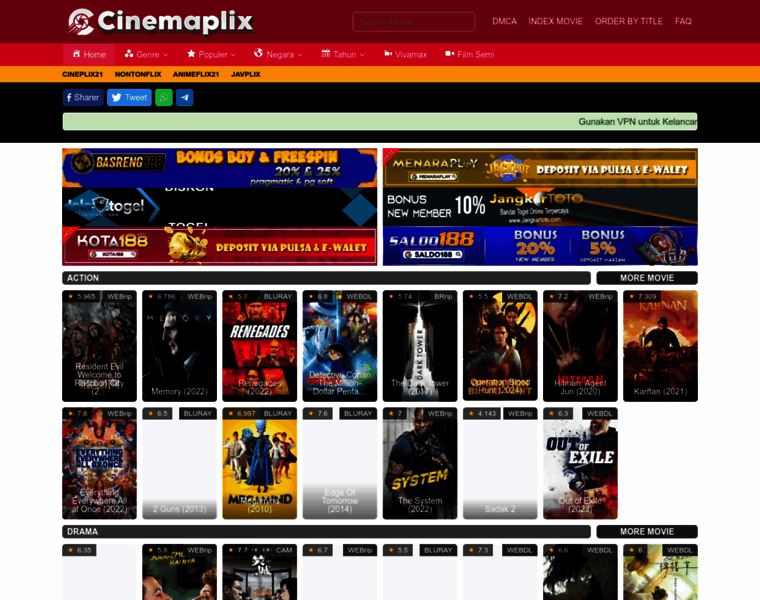760x600 pixels.
Task: Open Sadak 2 movie card
Action: [500, 463]
